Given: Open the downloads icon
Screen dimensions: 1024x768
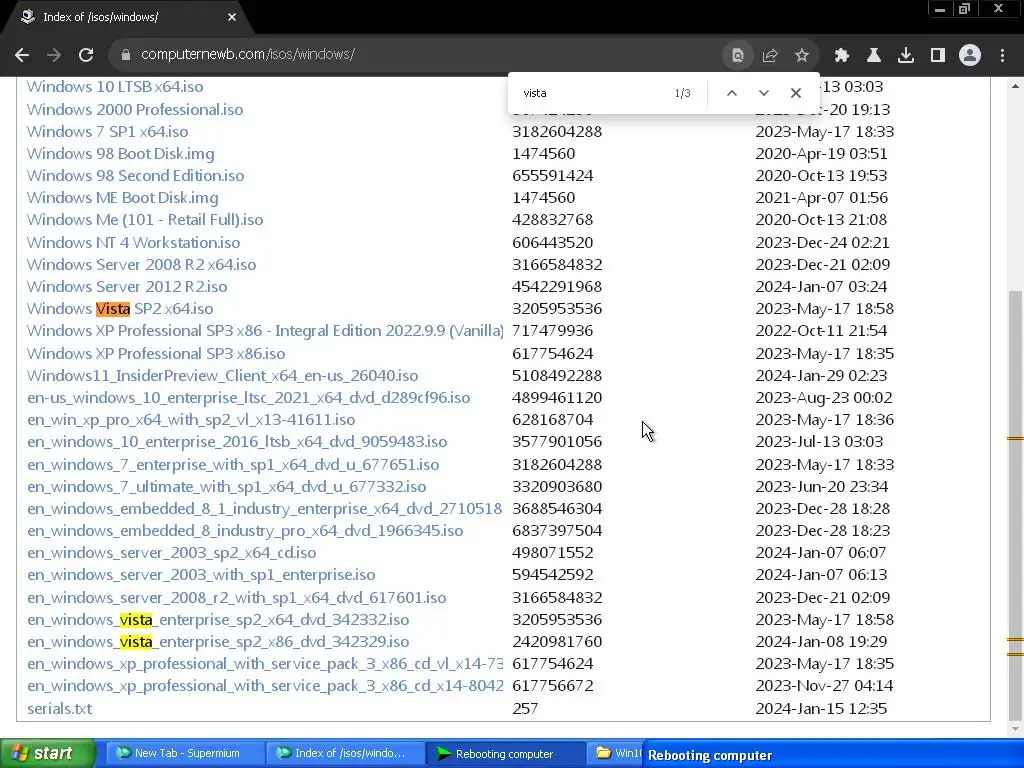Looking at the screenshot, I should [x=906, y=56].
